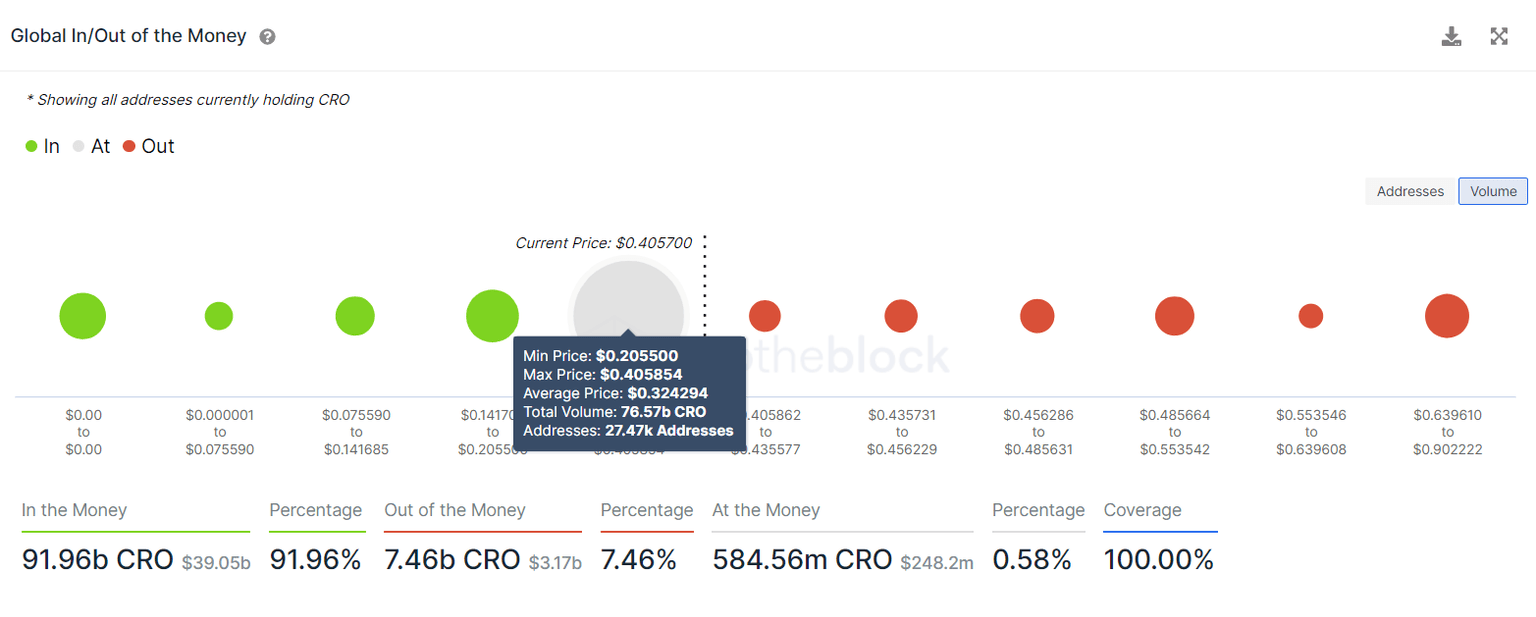The height and width of the screenshot is (617, 1536).
Task: Toggle the red Out legend item
Action: pyautogui.click(x=149, y=147)
